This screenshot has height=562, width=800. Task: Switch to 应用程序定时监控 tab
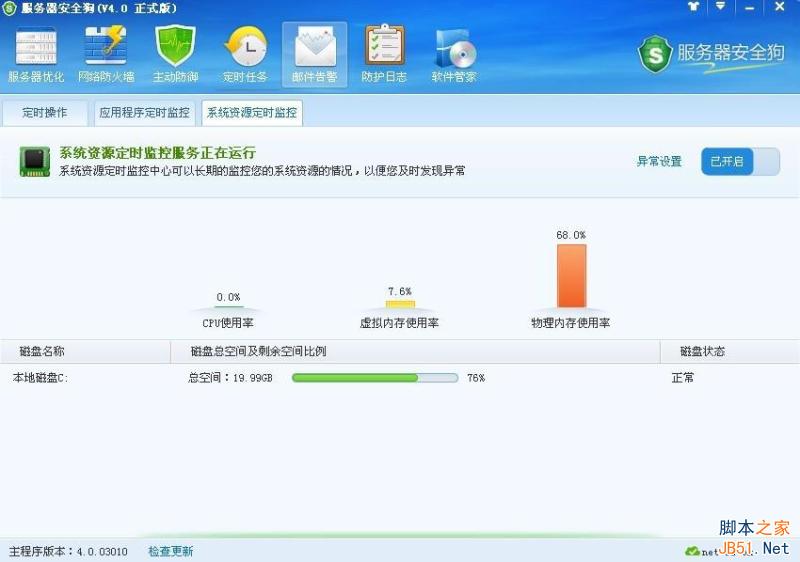tap(144, 113)
